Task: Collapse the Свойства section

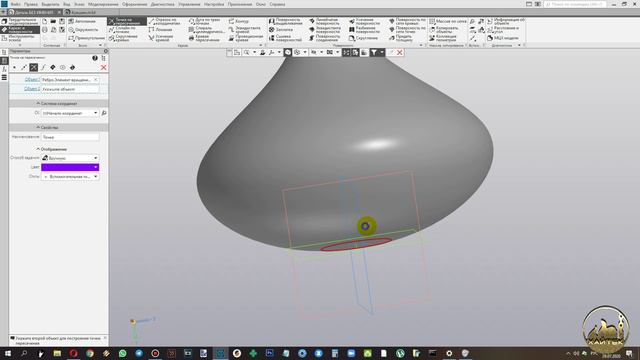Action: pos(58,127)
